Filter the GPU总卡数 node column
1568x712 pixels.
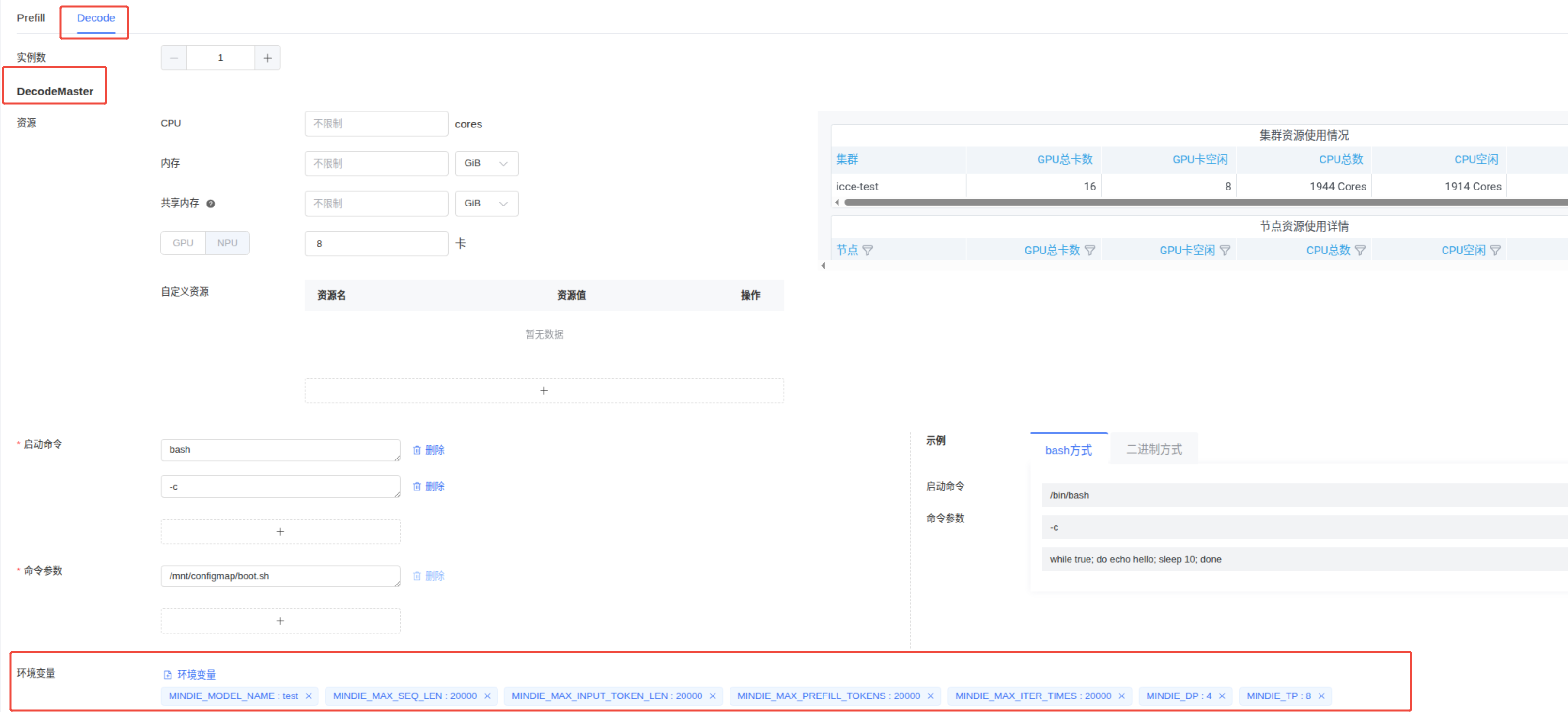tap(1090, 250)
